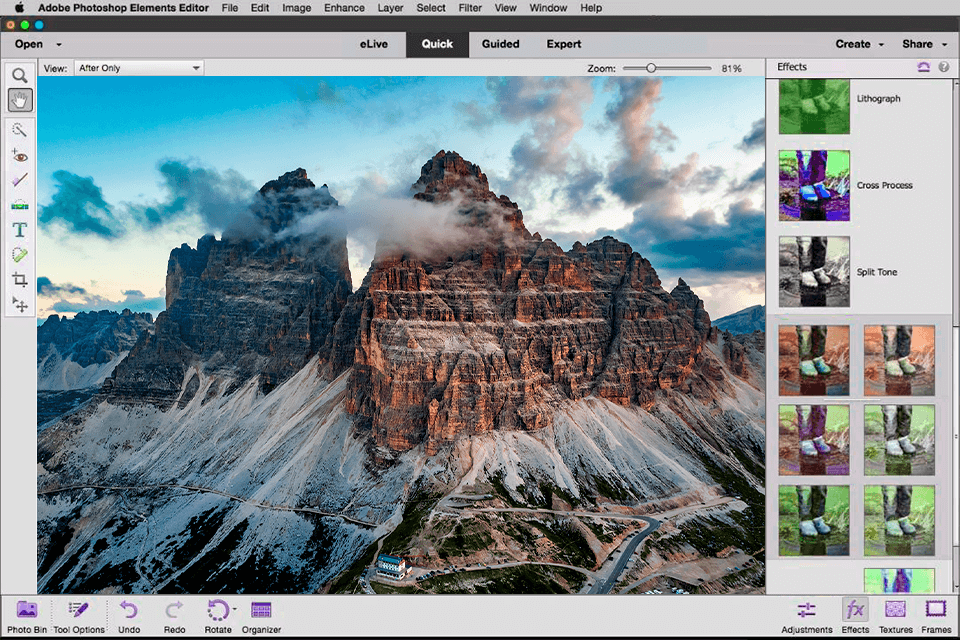The height and width of the screenshot is (640, 960).
Task: Open the Organizer
Action: pos(261,617)
